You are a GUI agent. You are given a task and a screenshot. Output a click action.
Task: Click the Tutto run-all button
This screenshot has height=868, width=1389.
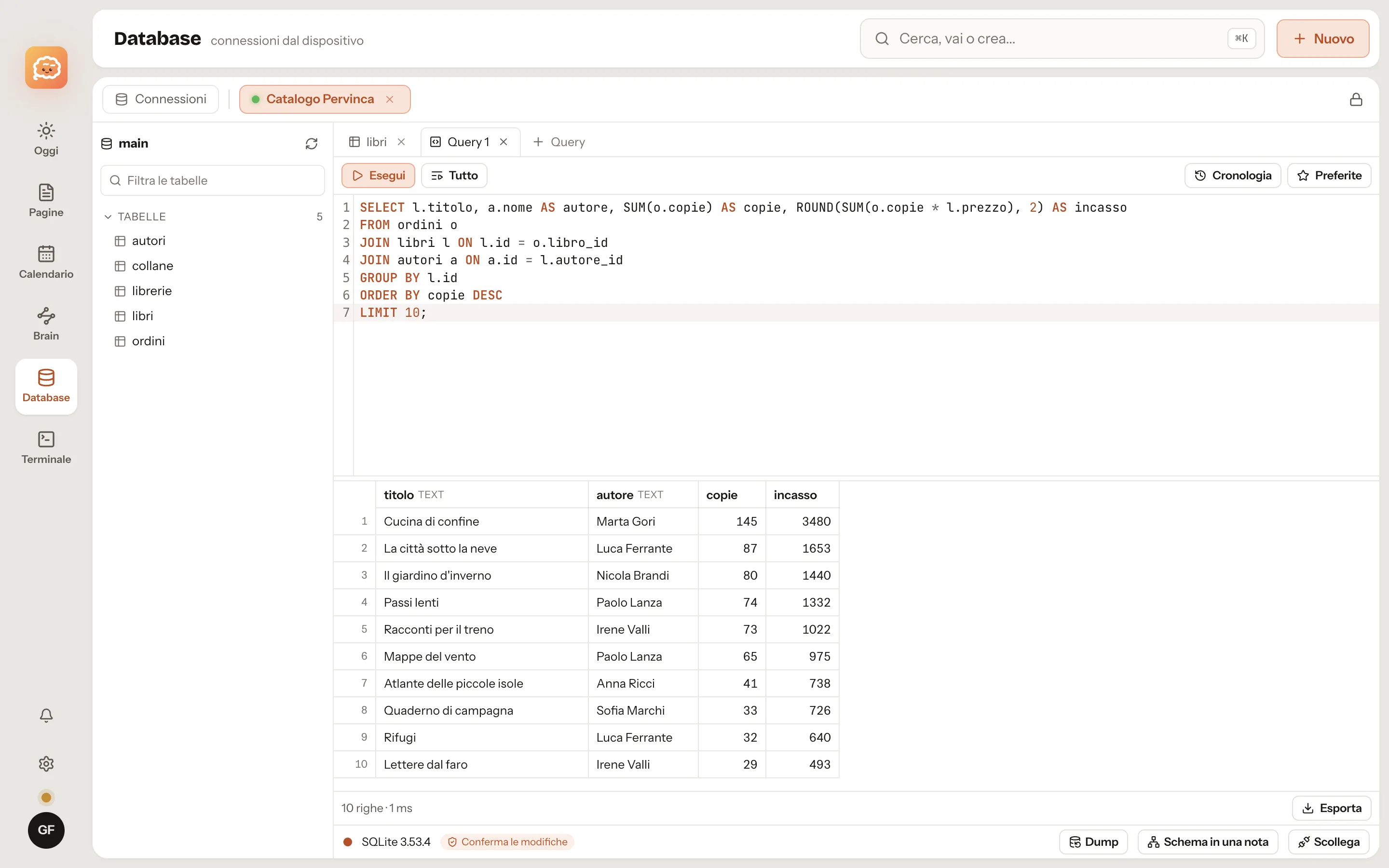[x=454, y=175]
